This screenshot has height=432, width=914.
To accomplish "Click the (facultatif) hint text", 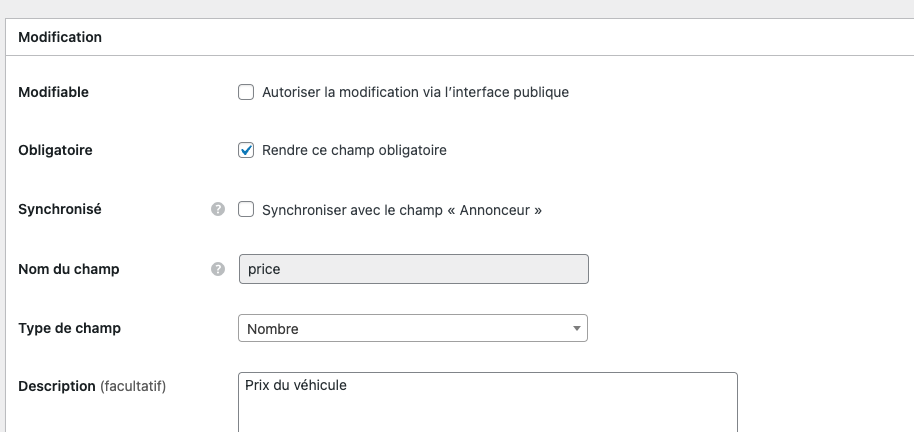I will 133,387.
